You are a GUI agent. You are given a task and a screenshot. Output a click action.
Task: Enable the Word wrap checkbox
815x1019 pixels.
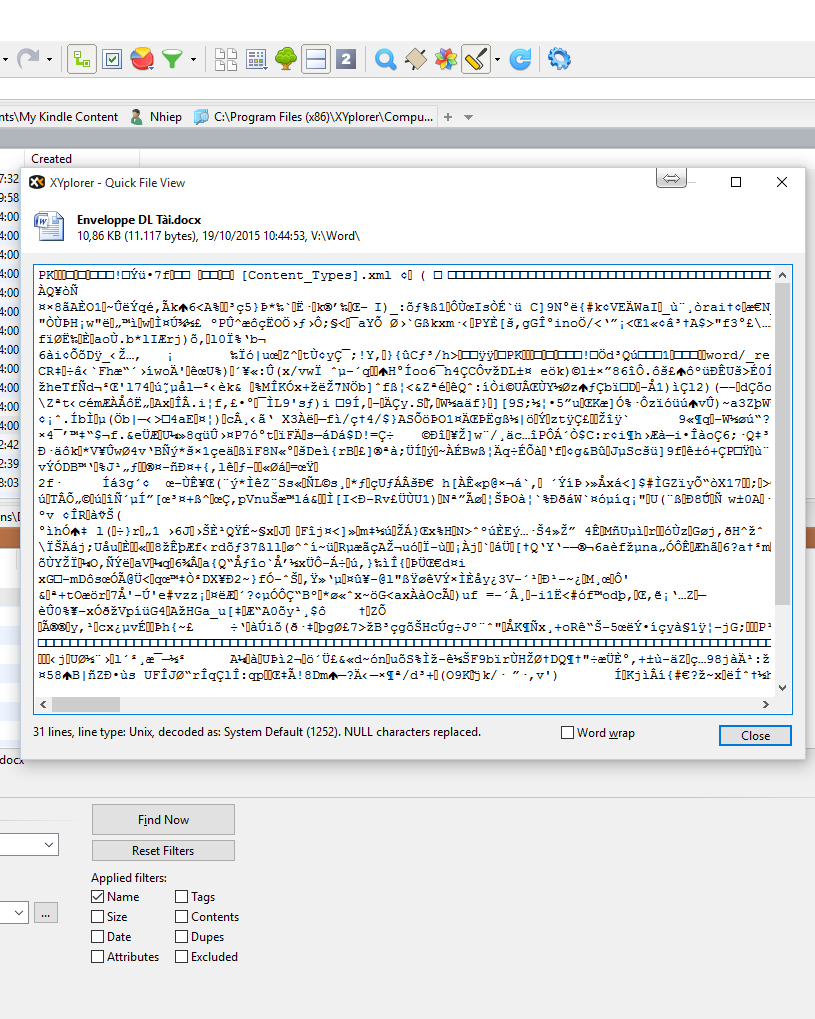[568, 733]
